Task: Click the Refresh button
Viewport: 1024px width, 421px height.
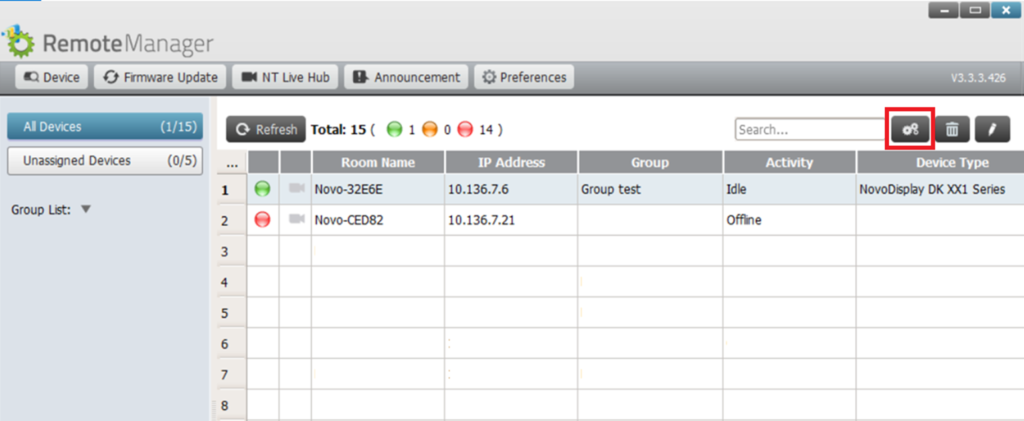Action: [x=266, y=129]
